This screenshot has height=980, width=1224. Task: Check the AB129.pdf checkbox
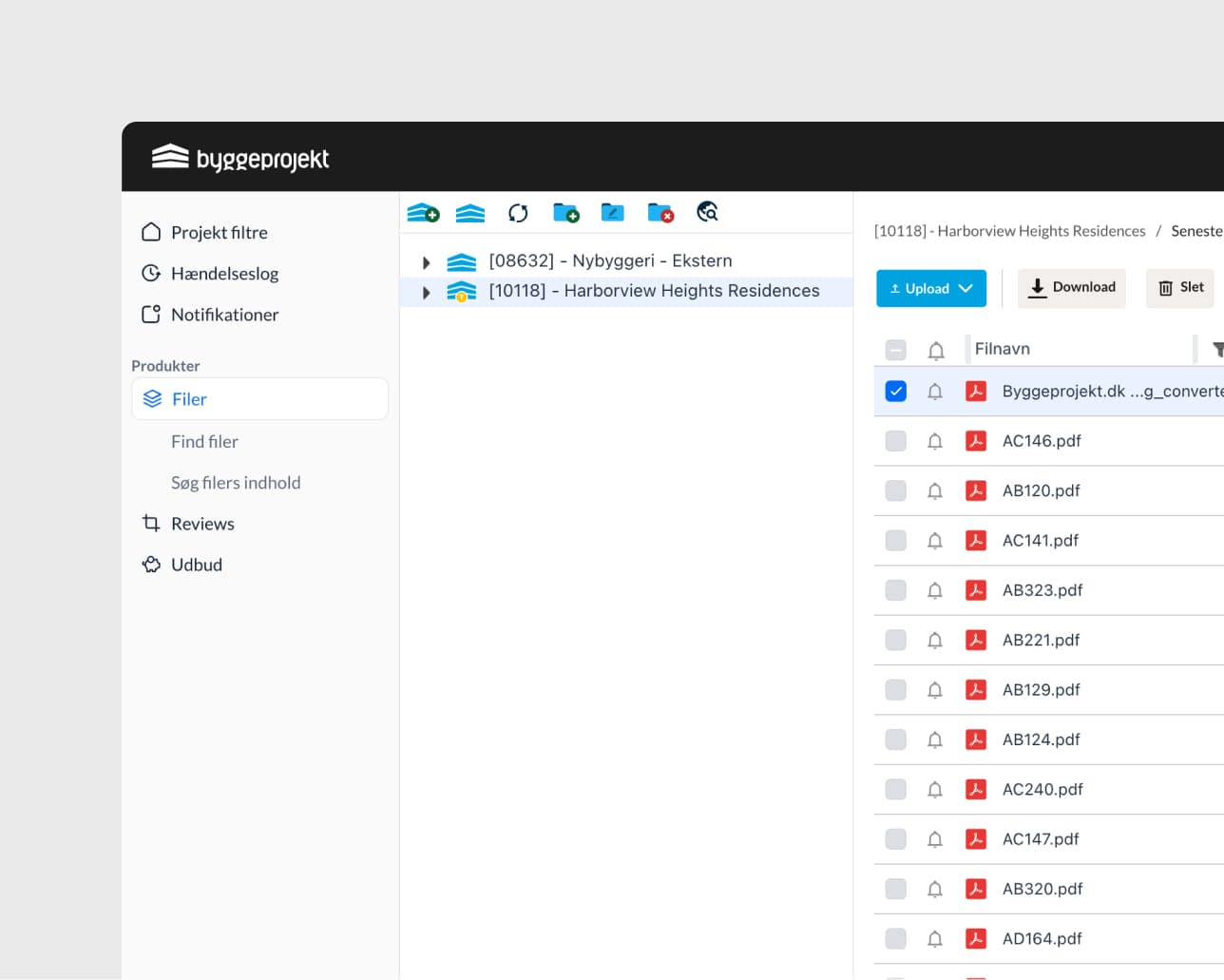(896, 690)
